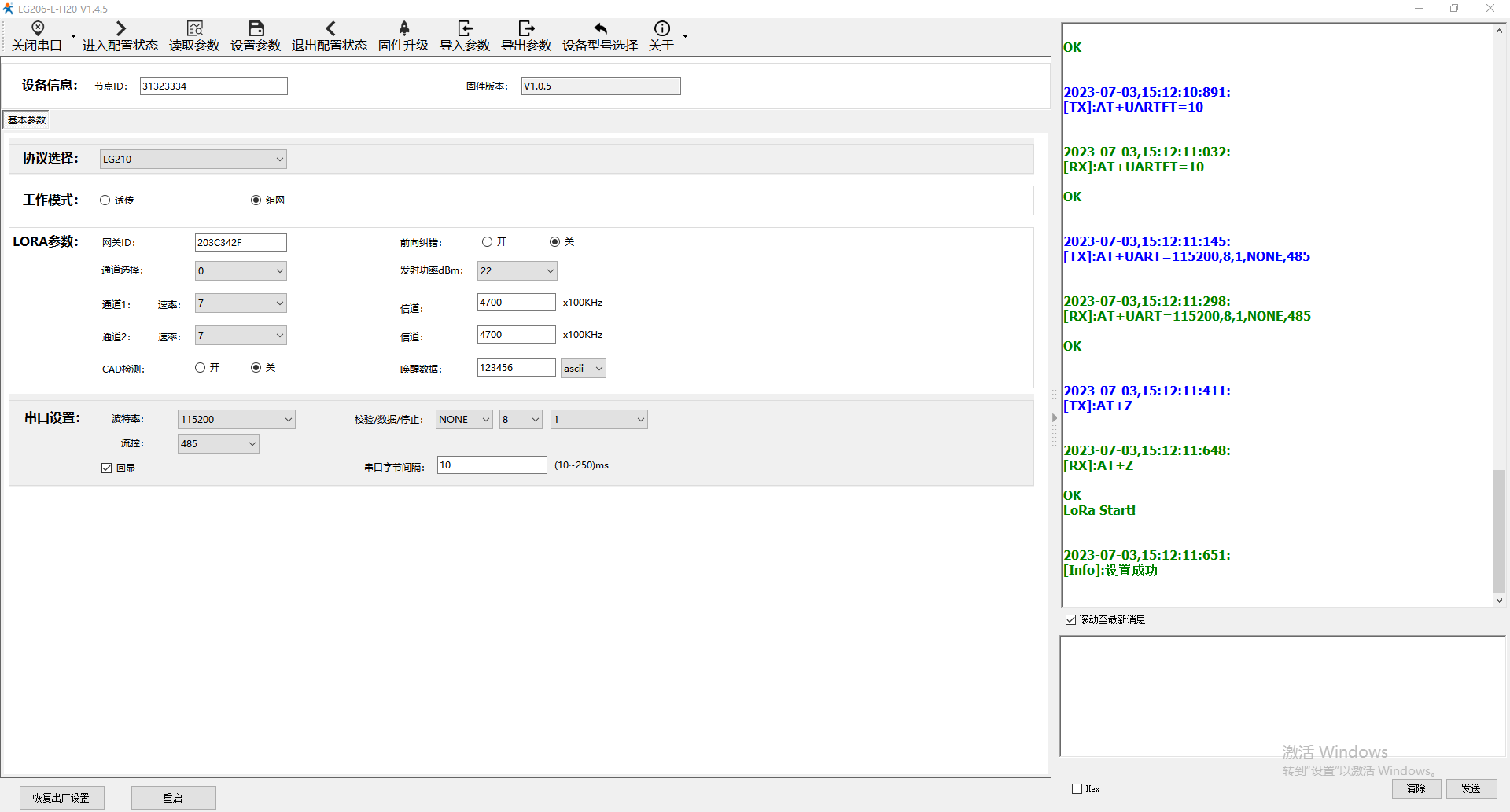Viewport: 1510px width, 812px height.
Task: Select 透传 work mode radio button
Action: (105, 200)
